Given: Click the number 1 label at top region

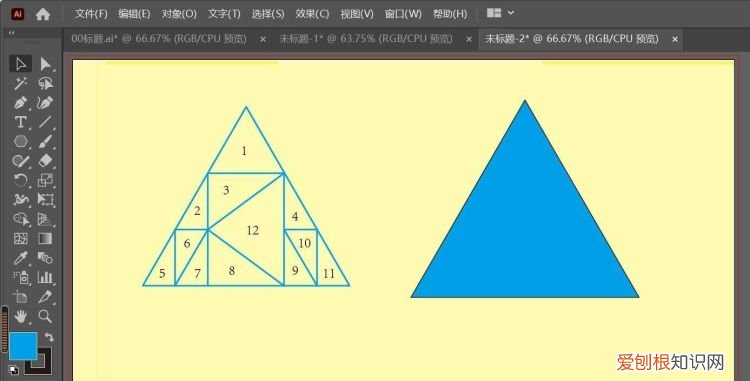Looking at the screenshot, I should point(244,152).
